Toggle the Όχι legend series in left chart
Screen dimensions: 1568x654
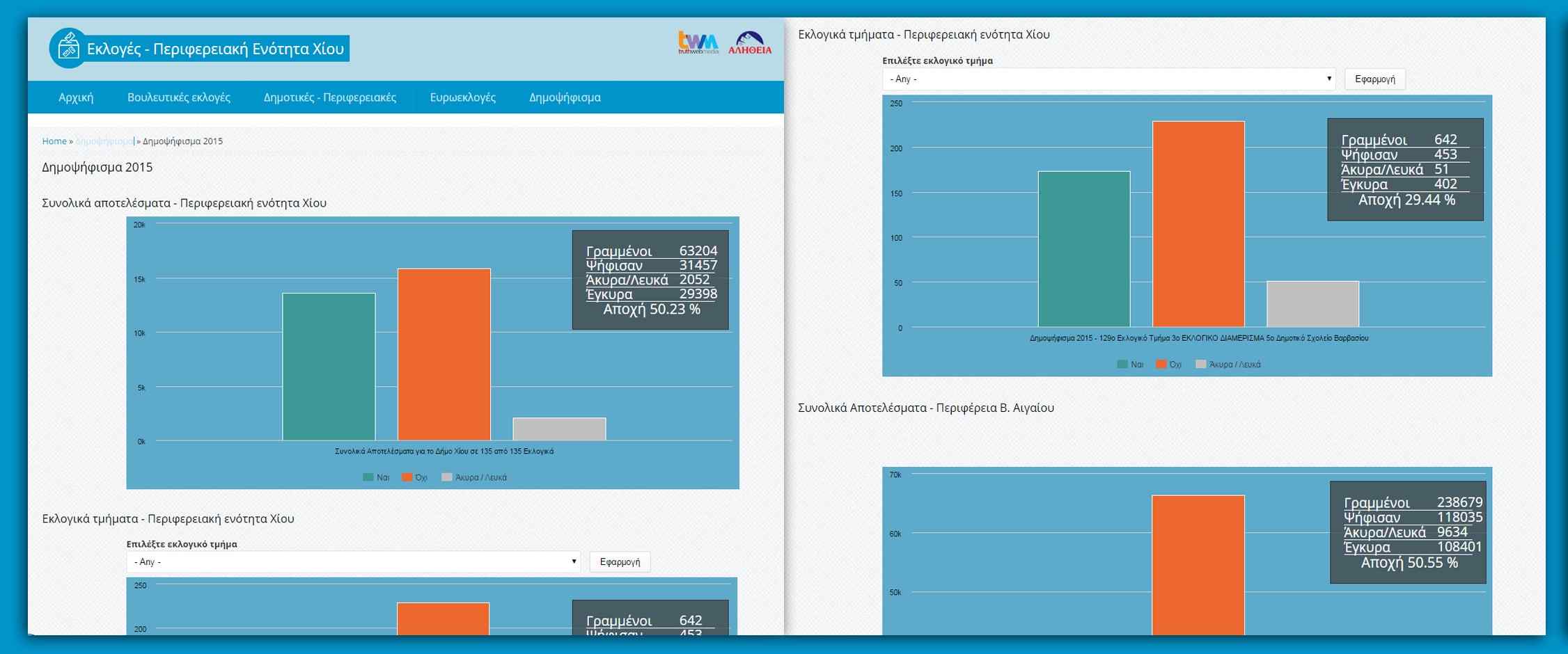click(x=415, y=477)
